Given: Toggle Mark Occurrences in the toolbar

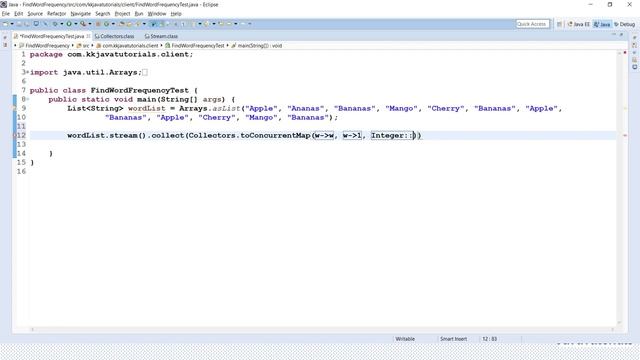Looking at the screenshot, I should [x=153, y=24].
